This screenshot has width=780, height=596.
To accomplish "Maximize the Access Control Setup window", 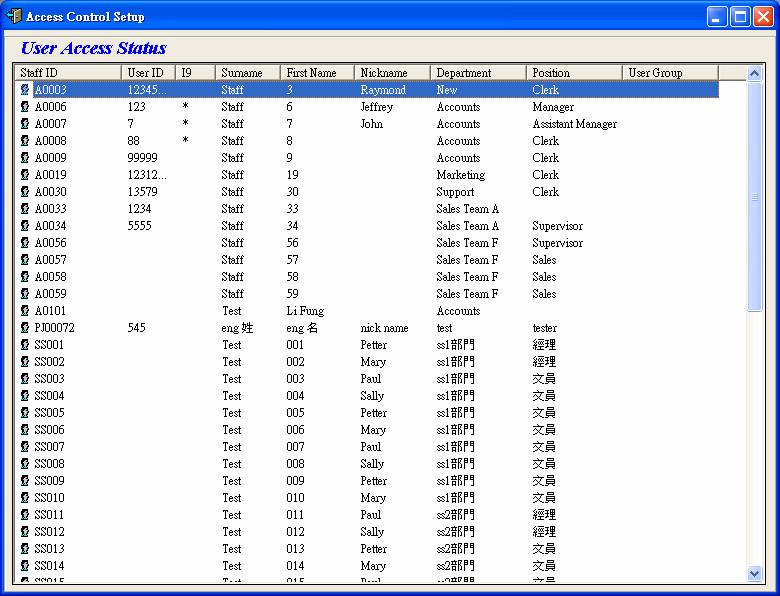I will coord(740,16).
